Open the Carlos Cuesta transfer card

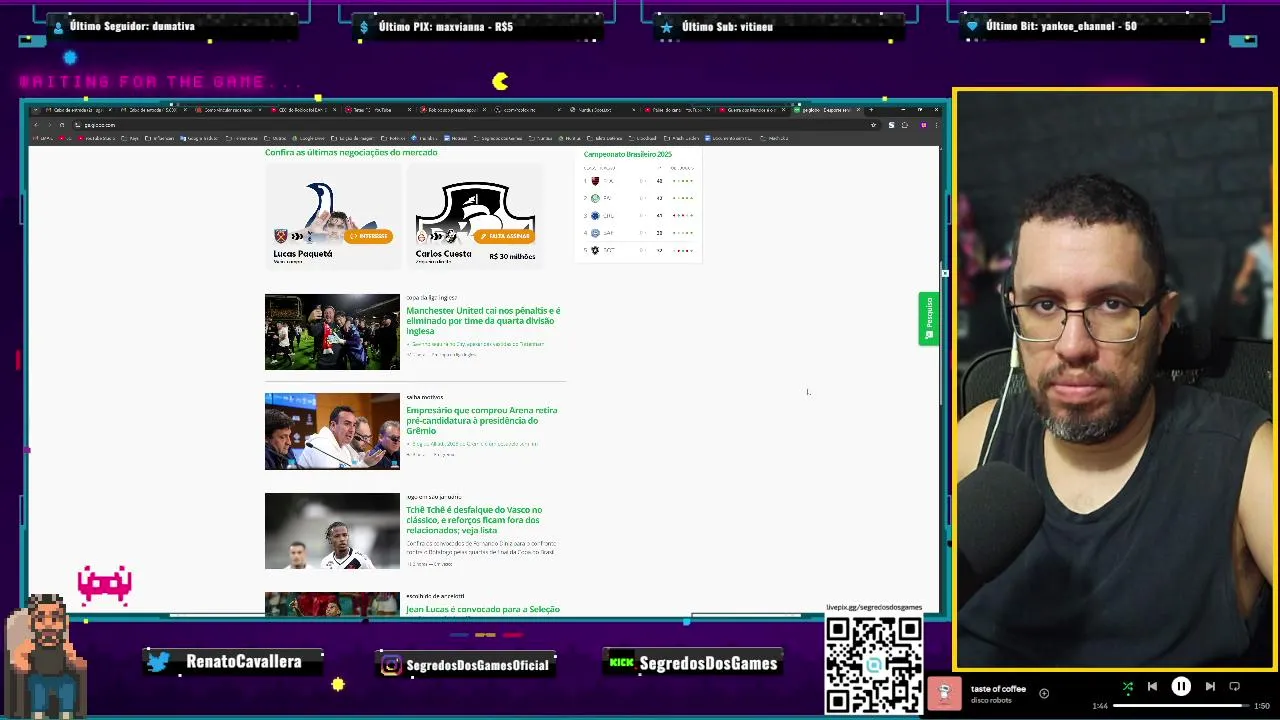click(476, 216)
